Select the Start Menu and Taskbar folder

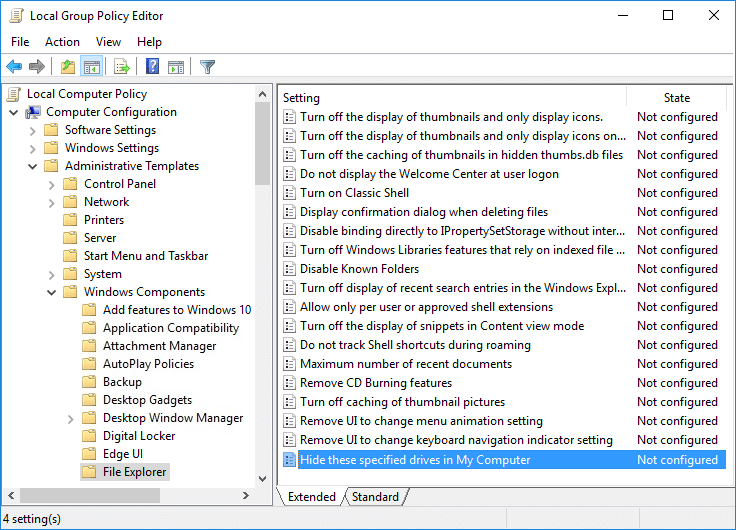146,256
